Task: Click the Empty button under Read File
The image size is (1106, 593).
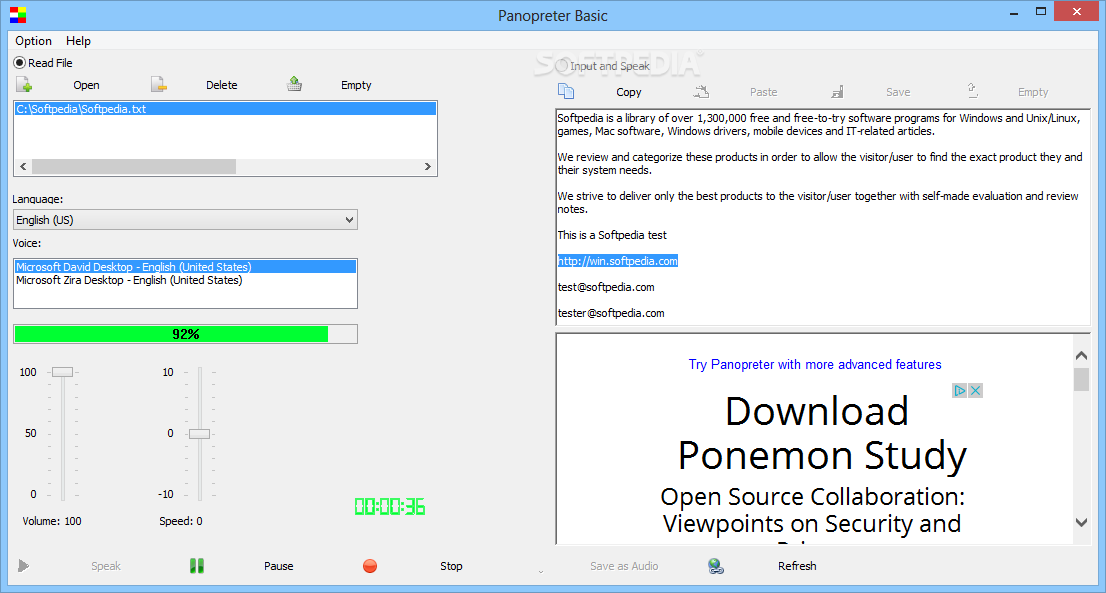Action: [x=356, y=85]
